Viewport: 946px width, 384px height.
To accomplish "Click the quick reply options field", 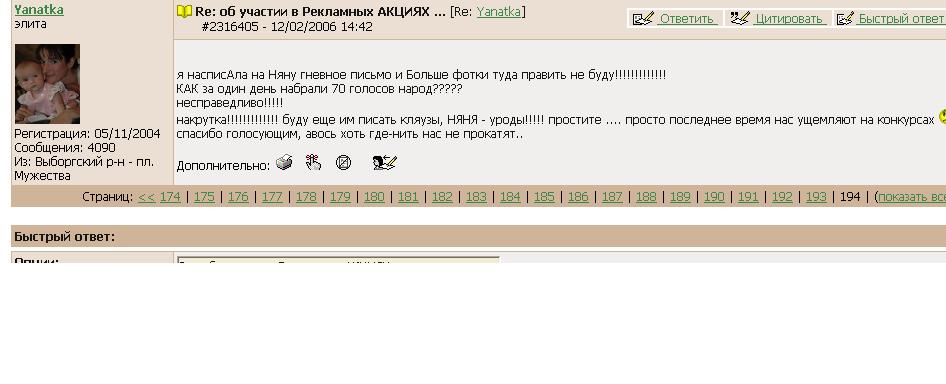I will pyautogui.click(x=338, y=260).
